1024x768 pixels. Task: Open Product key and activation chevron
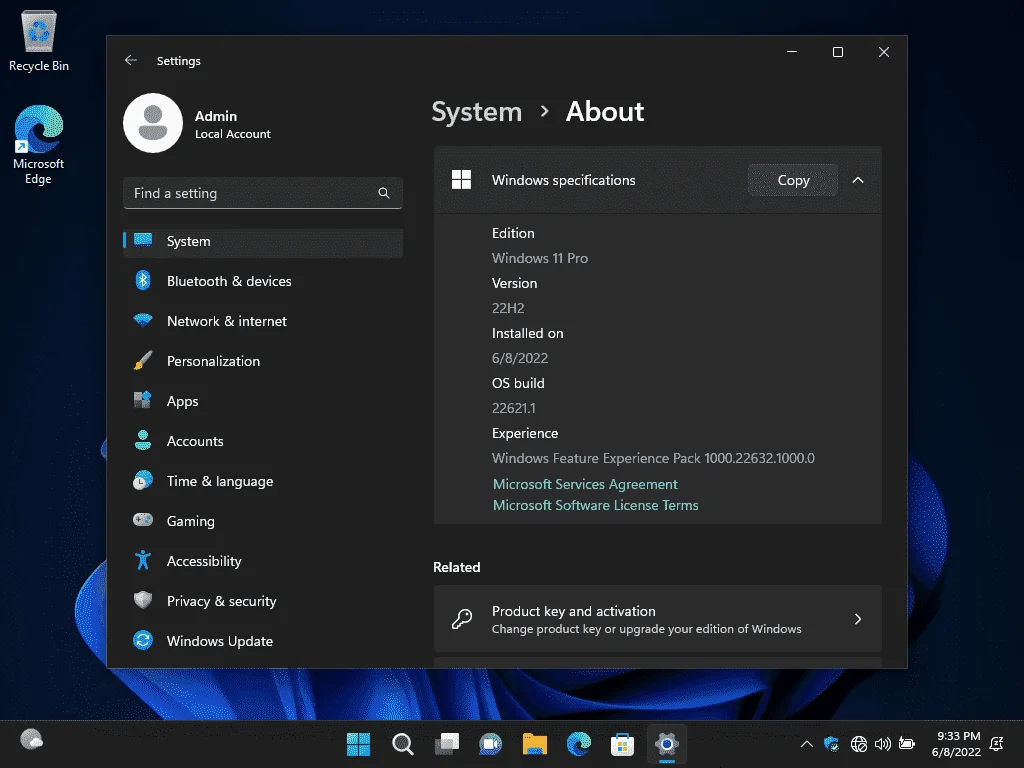858,619
